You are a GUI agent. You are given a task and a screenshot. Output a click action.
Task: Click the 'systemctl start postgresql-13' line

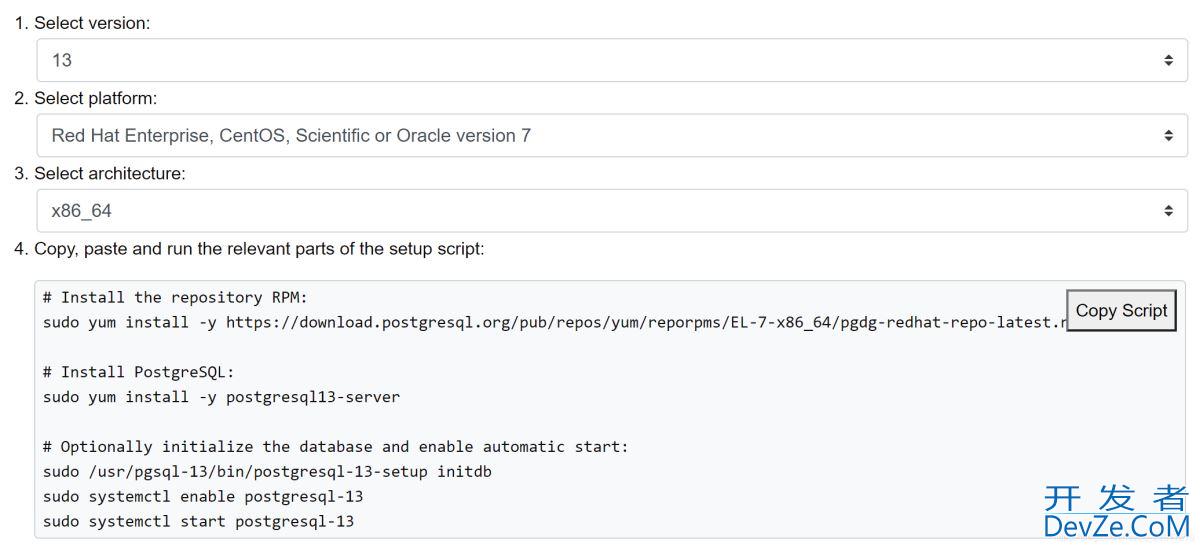pyautogui.click(x=198, y=521)
